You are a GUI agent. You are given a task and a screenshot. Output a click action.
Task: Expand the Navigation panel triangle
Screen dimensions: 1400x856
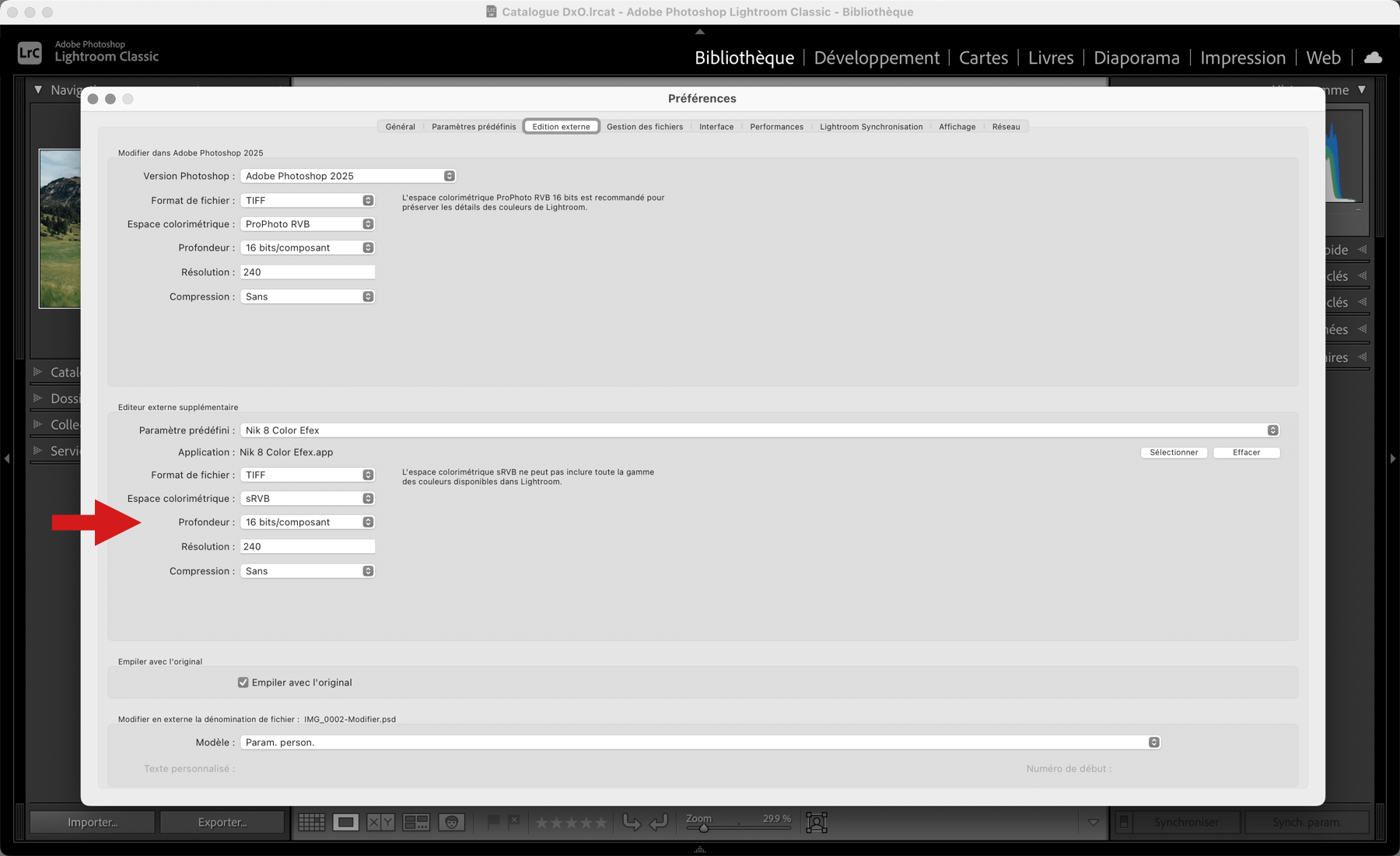pyautogui.click(x=38, y=90)
